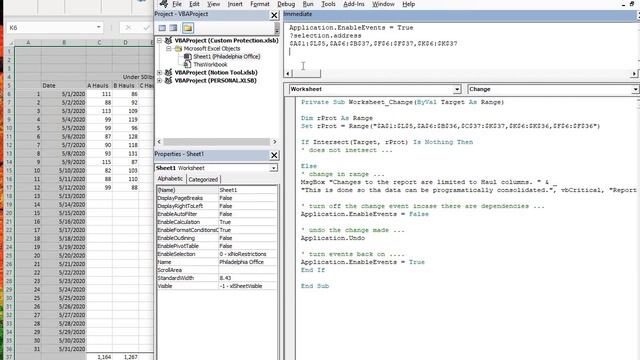640x360 pixels.
Task: Click the Application.Undo code line
Action: 333,238
